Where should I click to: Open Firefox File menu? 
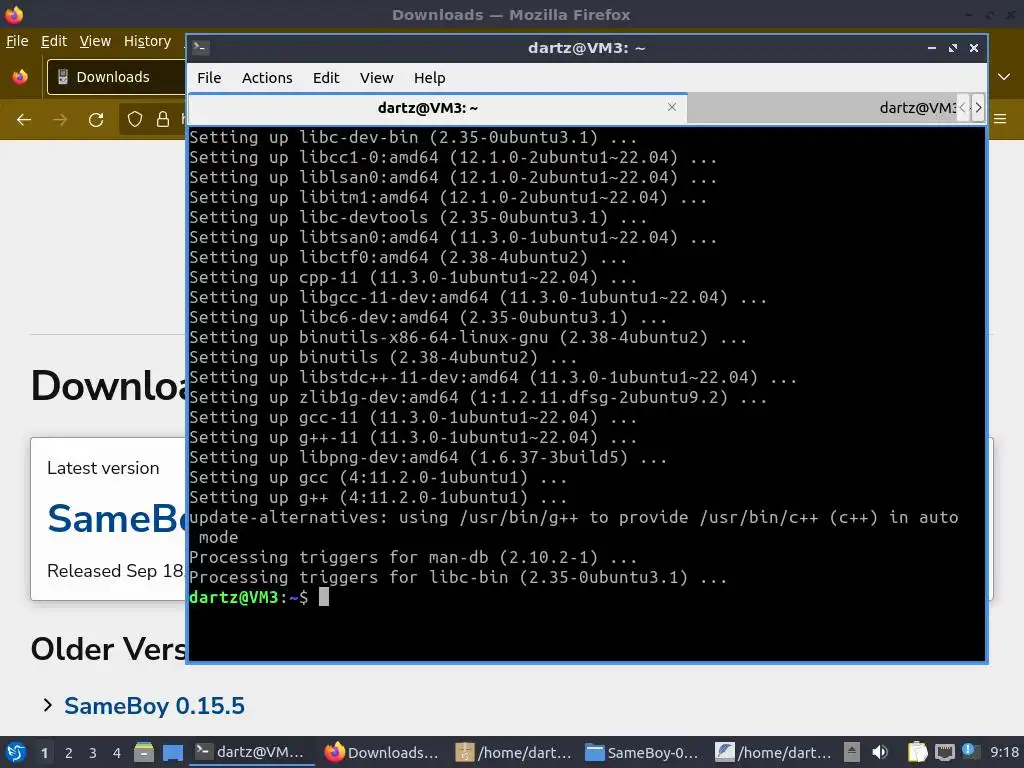pyautogui.click(x=17, y=41)
